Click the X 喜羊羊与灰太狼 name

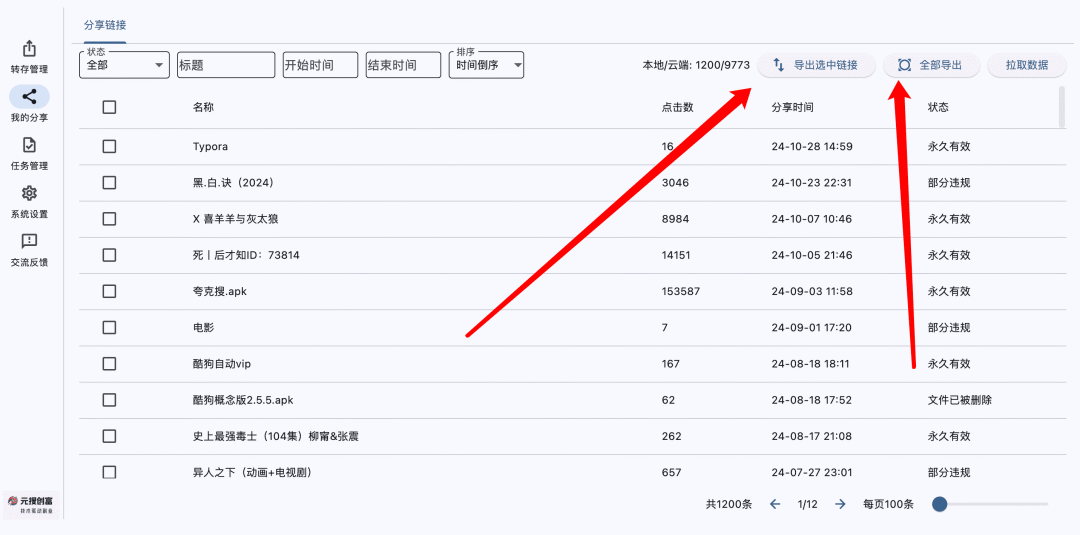[236, 219]
